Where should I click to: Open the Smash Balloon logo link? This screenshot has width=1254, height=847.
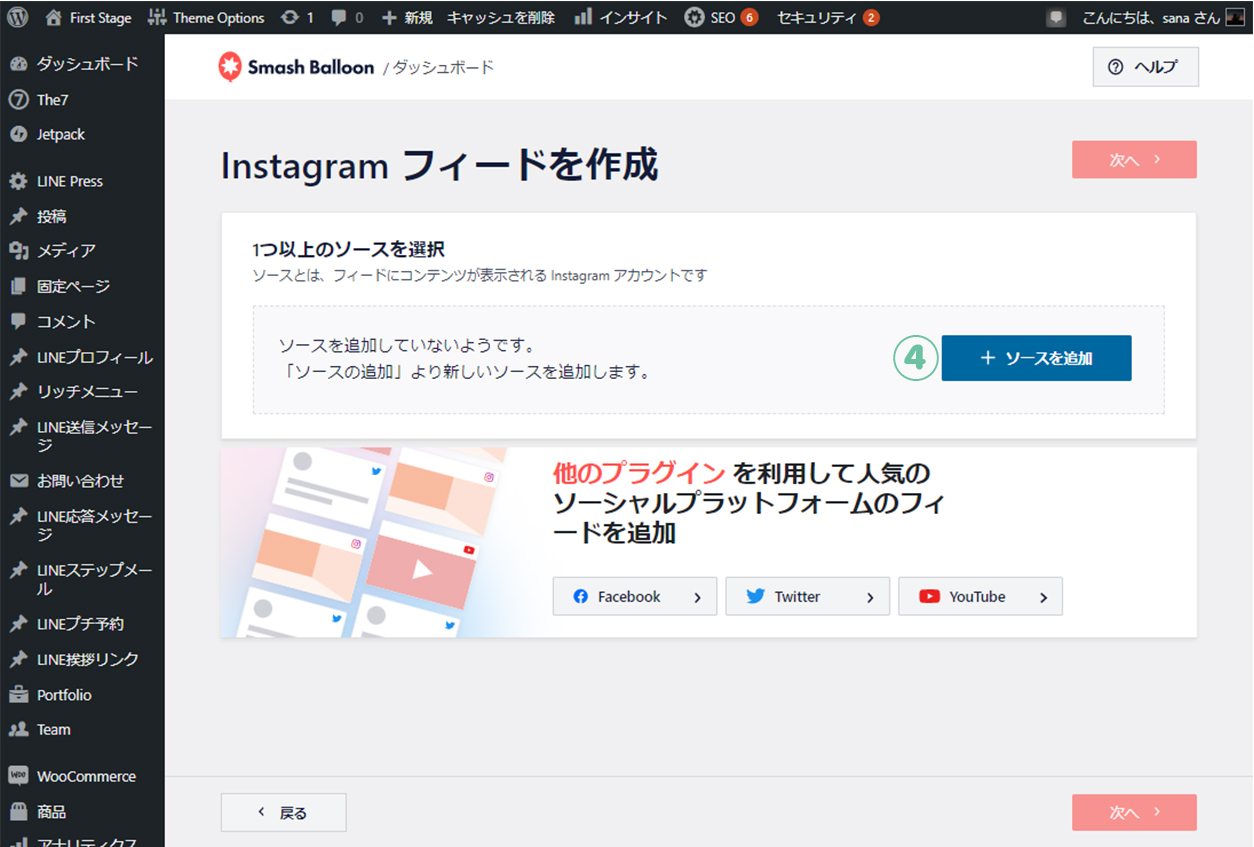pos(296,67)
